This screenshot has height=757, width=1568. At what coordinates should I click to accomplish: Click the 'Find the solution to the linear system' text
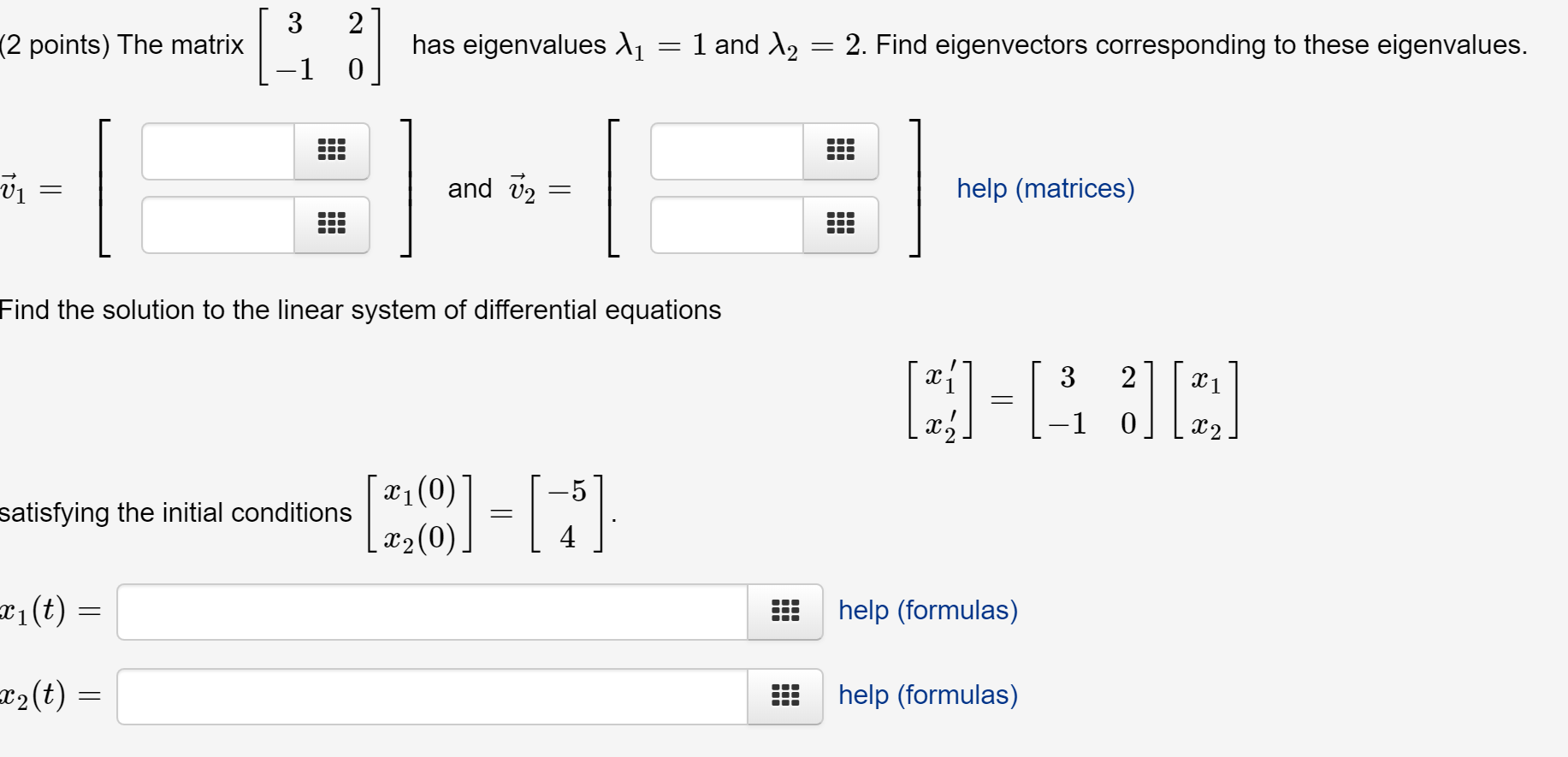click(x=360, y=310)
